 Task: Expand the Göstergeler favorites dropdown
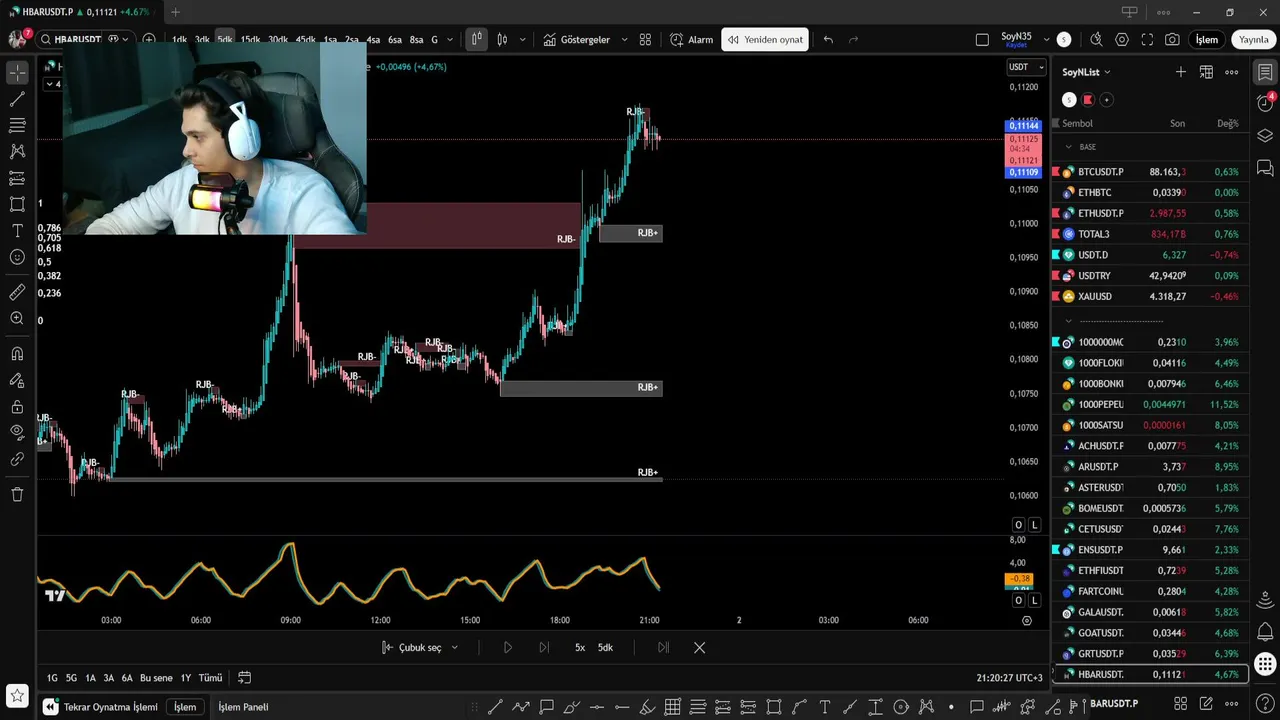click(625, 40)
